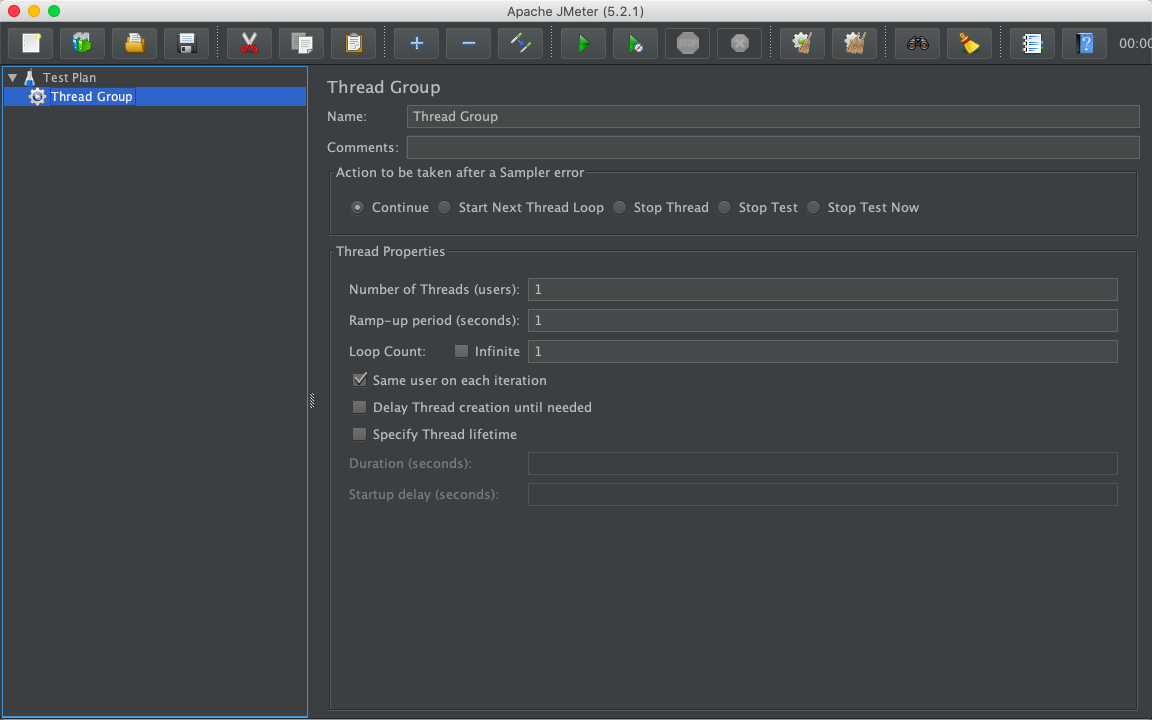The height and width of the screenshot is (720, 1152).
Task: Choose the Stop Test Now radio button
Action: pyautogui.click(x=814, y=207)
